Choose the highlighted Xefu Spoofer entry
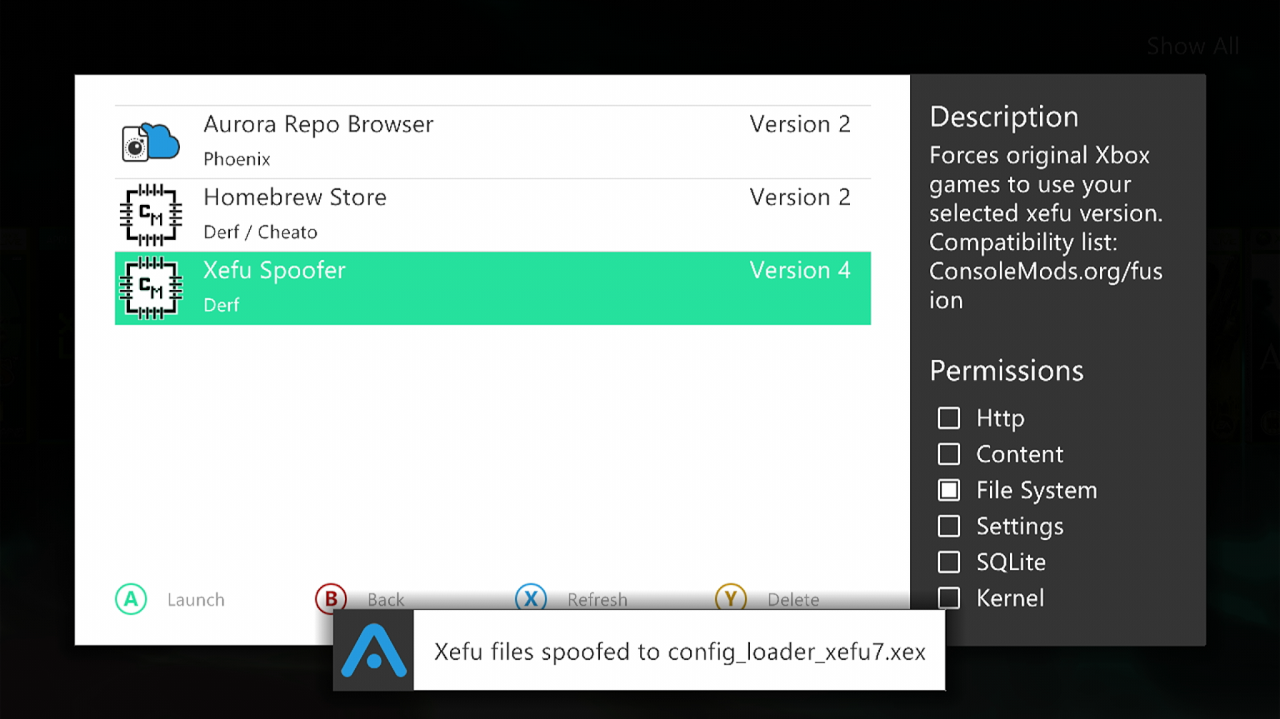This screenshot has width=1280, height=719. 492,288
